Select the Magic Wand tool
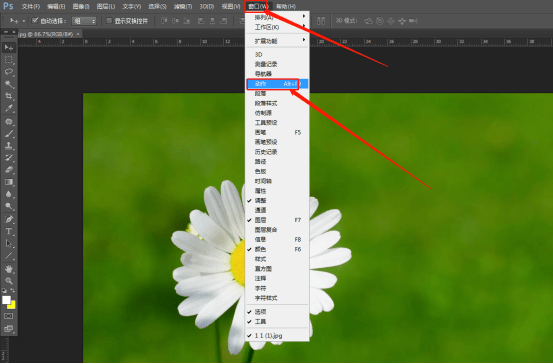 pos(9,84)
